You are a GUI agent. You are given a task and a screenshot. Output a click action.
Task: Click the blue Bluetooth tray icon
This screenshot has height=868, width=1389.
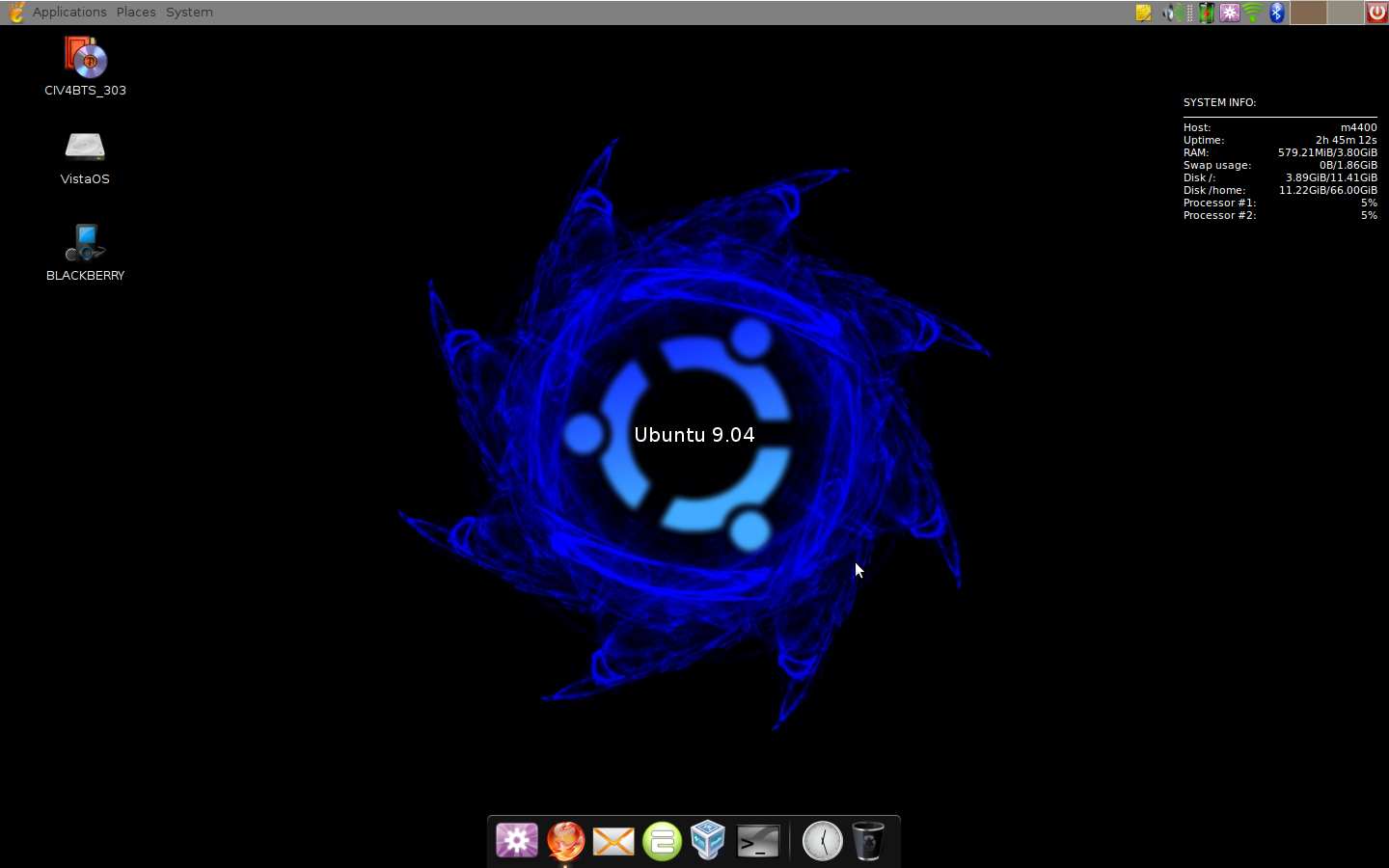pyautogui.click(x=1277, y=13)
